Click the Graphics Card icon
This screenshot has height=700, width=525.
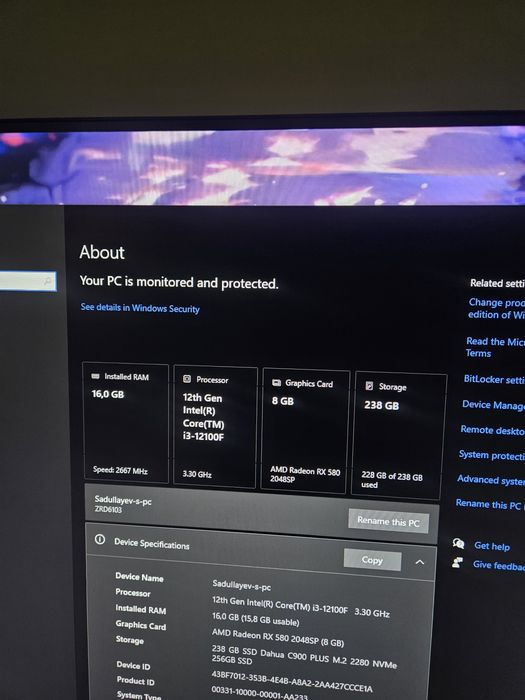click(277, 382)
